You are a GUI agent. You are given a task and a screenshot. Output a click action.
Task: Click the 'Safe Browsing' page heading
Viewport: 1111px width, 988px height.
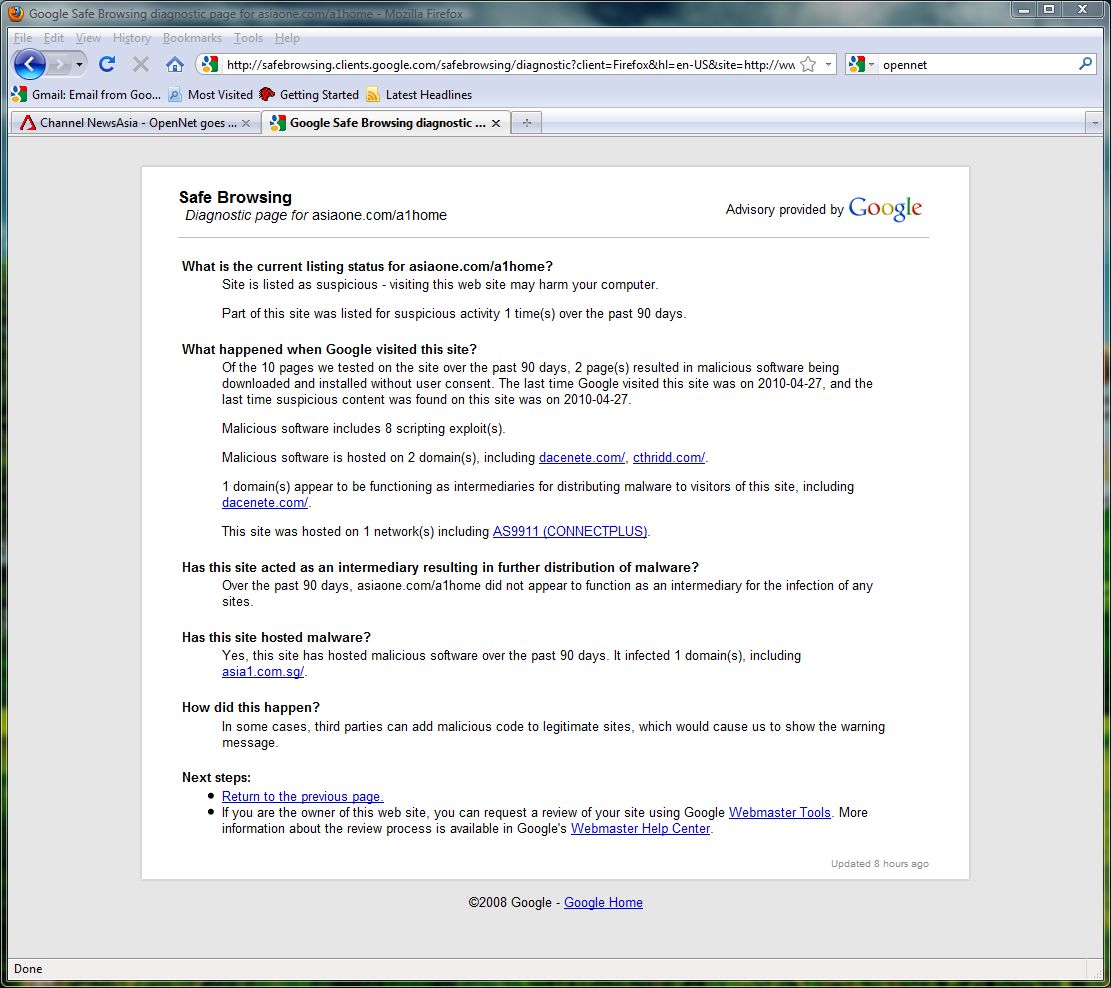coord(235,197)
